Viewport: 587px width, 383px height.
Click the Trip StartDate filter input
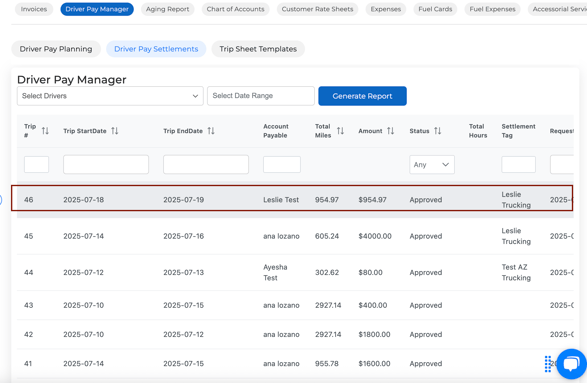click(x=106, y=164)
